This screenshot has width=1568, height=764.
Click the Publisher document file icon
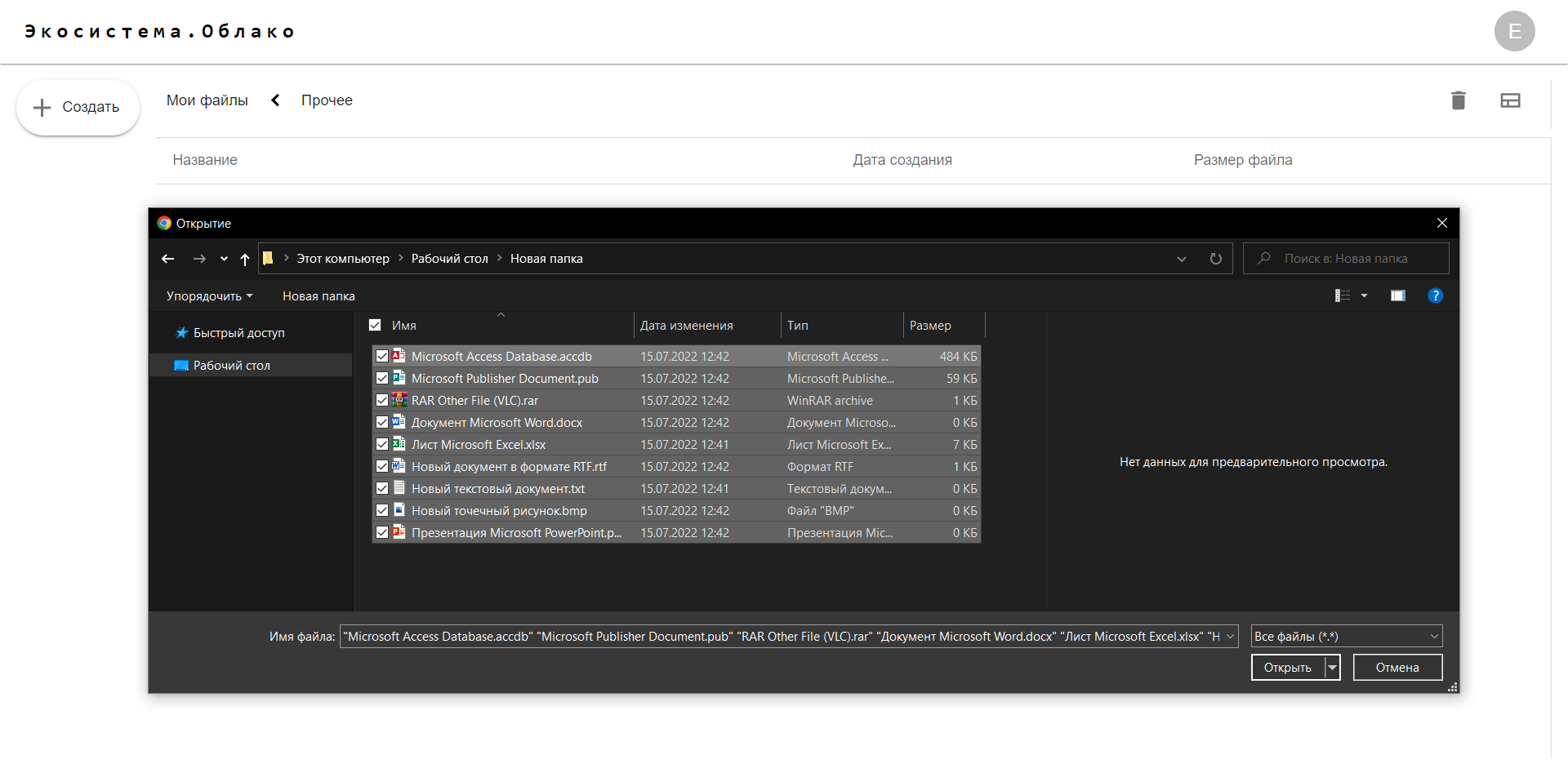pos(399,378)
